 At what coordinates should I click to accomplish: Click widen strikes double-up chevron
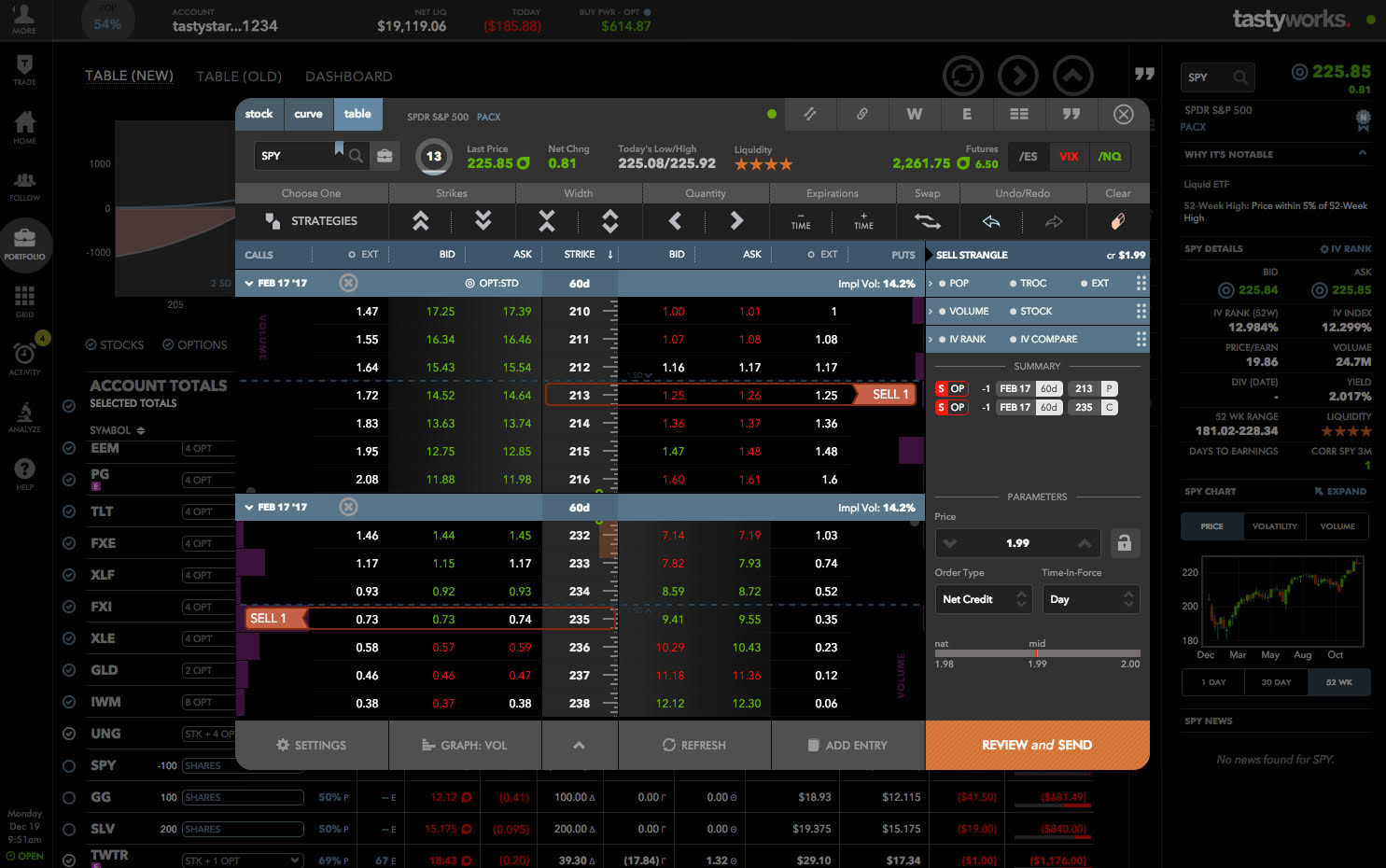click(421, 221)
